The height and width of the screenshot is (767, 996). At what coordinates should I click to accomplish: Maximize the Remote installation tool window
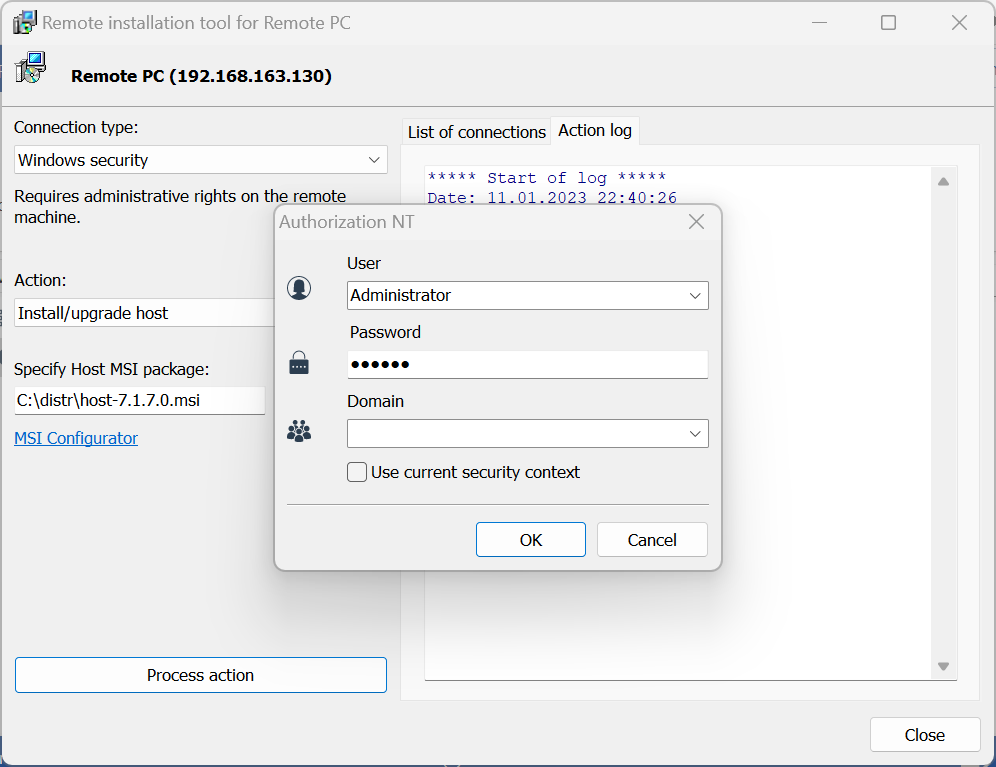pyautogui.click(x=888, y=22)
